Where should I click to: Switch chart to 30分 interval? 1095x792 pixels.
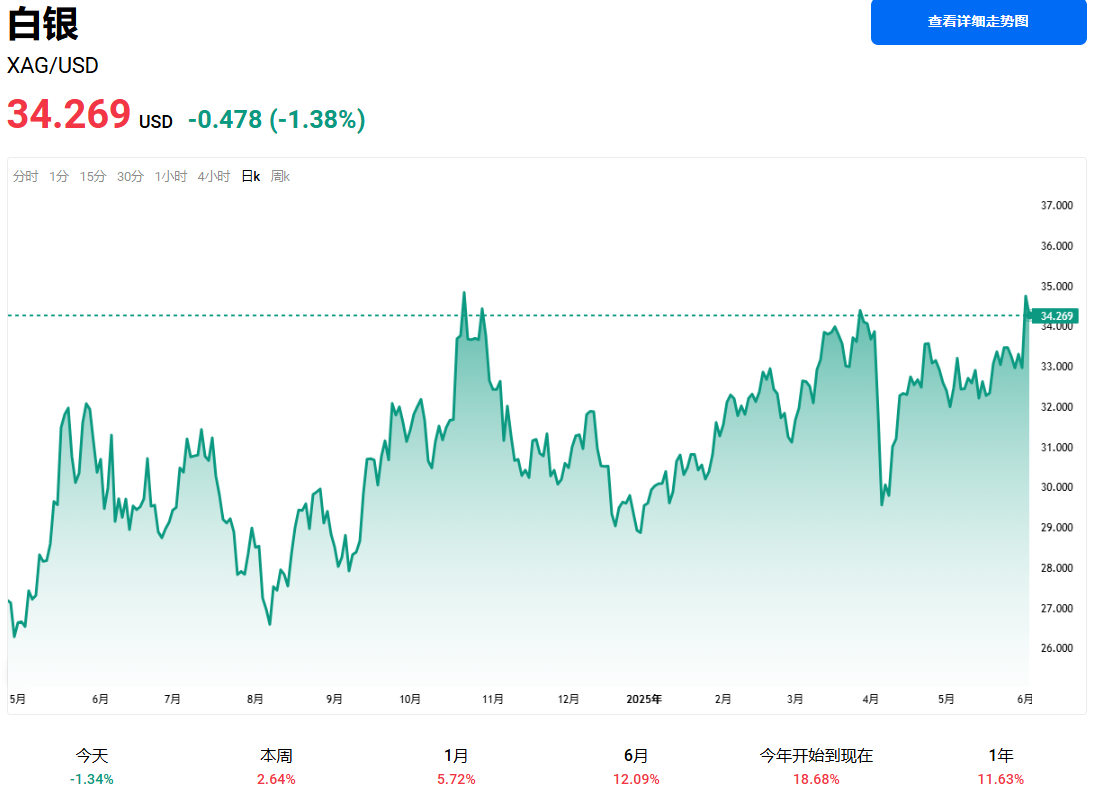coord(130,177)
